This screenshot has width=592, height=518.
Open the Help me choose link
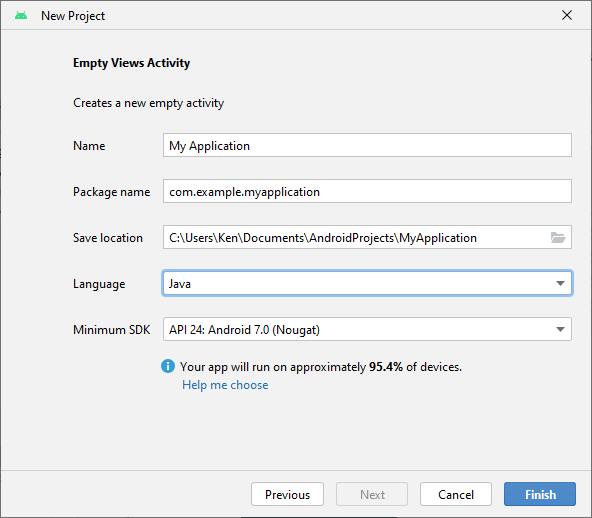pyautogui.click(x=225, y=385)
